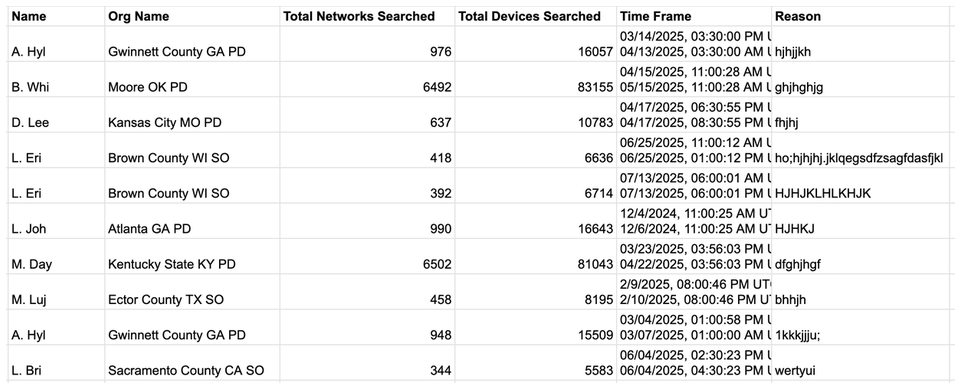Click the name cell M. Luj
This screenshot has width=955, height=387.
pos(56,291)
